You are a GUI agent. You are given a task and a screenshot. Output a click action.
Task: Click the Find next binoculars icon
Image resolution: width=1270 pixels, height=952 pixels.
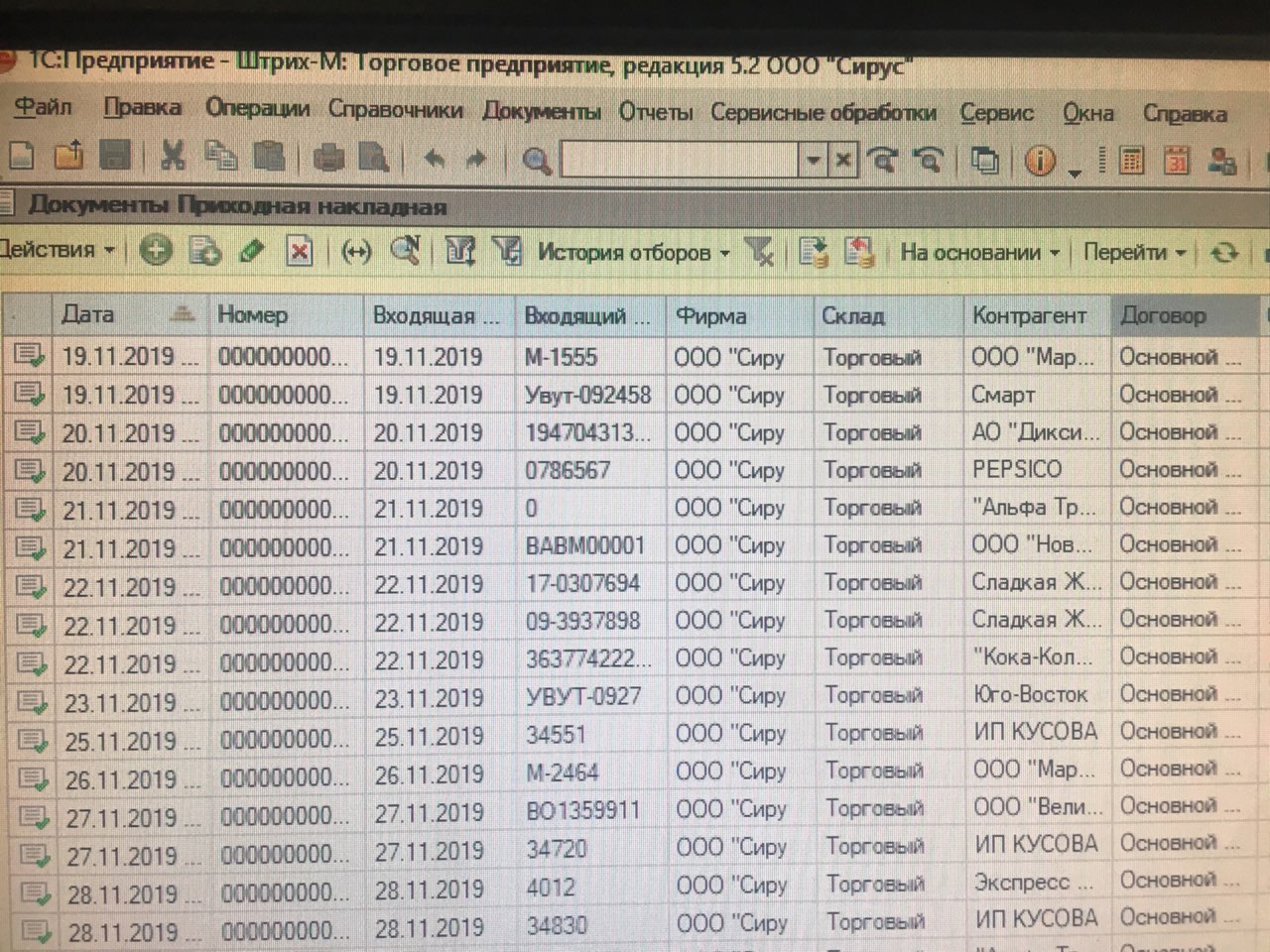click(x=882, y=160)
